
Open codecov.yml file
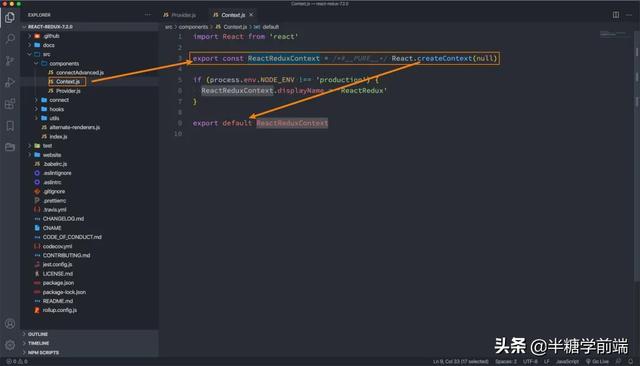click(x=89, y=246)
